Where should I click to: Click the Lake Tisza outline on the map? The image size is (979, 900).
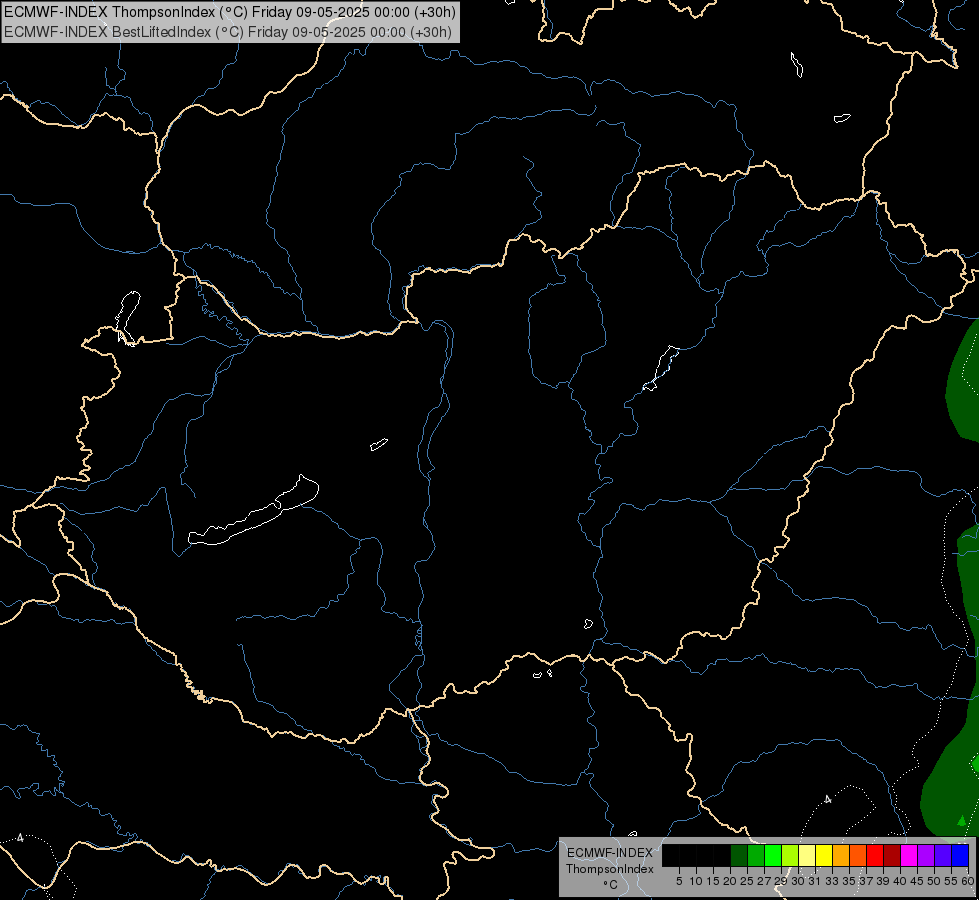[661, 368]
